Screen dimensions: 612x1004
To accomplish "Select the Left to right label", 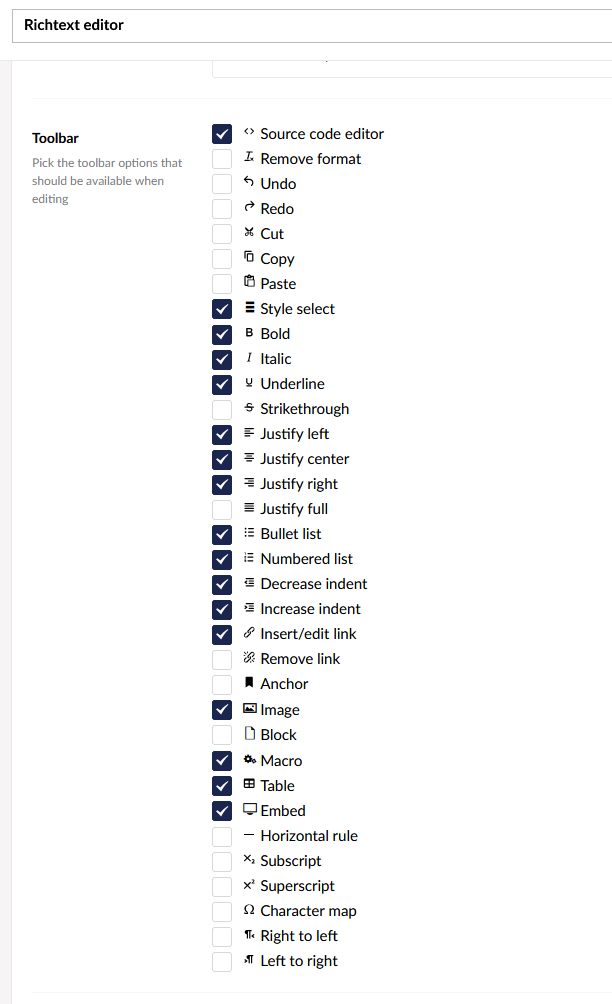I will tap(299, 961).
